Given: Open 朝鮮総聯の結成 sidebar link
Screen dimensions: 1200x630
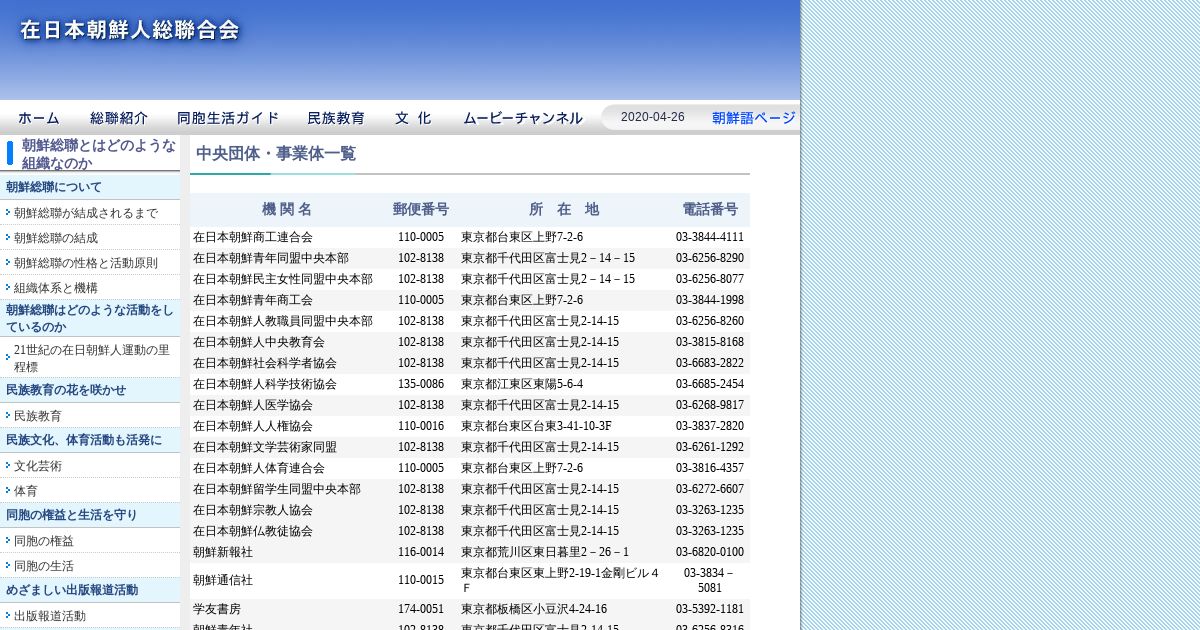Looking at the screenshot, I should coord(56,238).
